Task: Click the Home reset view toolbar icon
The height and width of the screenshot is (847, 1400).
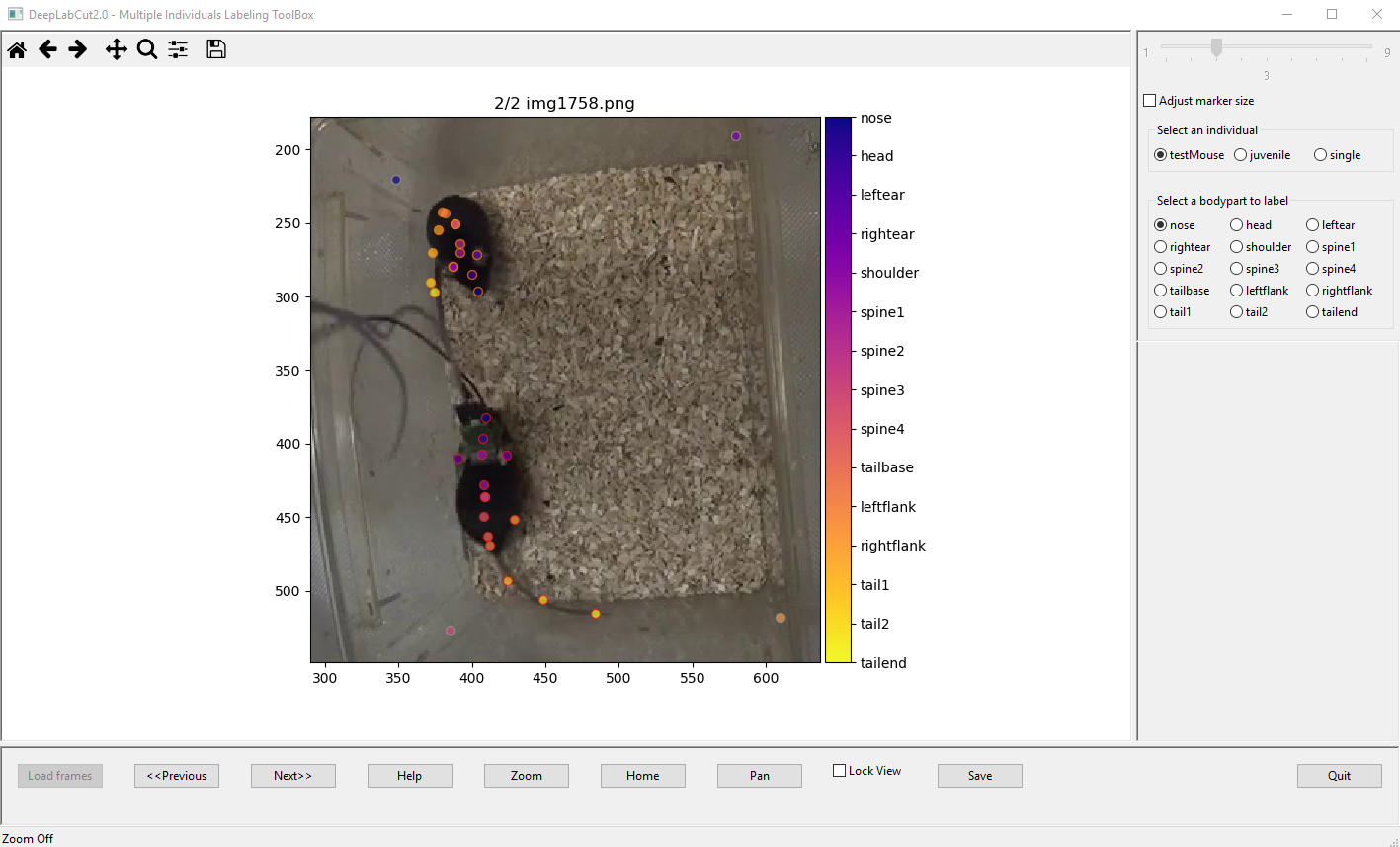Action: [17, 49]
